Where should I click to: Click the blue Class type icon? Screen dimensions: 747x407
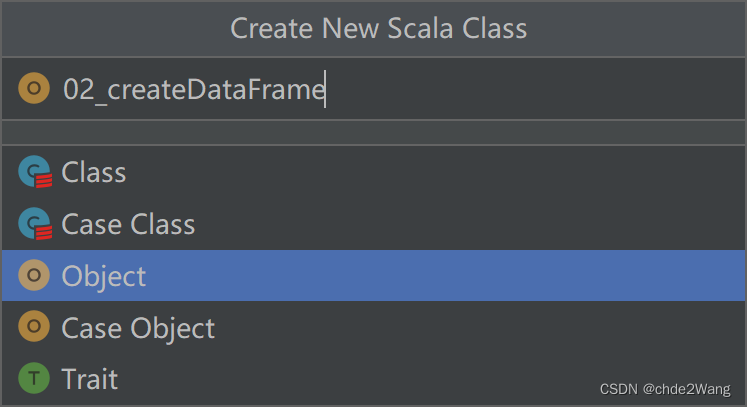click(x=34, y=172)
